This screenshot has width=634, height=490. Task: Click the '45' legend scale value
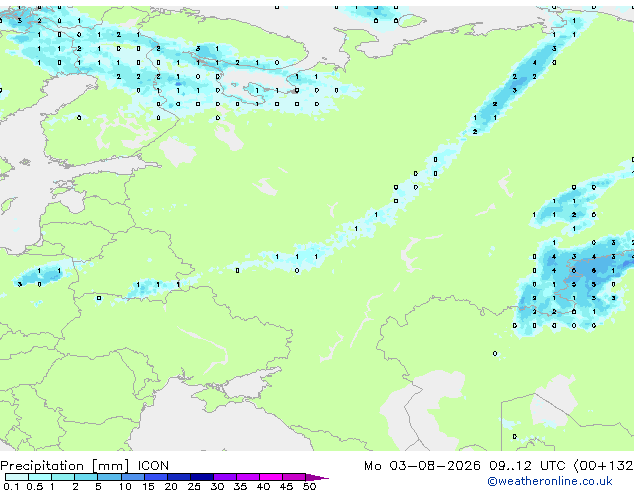coord(286,486)
